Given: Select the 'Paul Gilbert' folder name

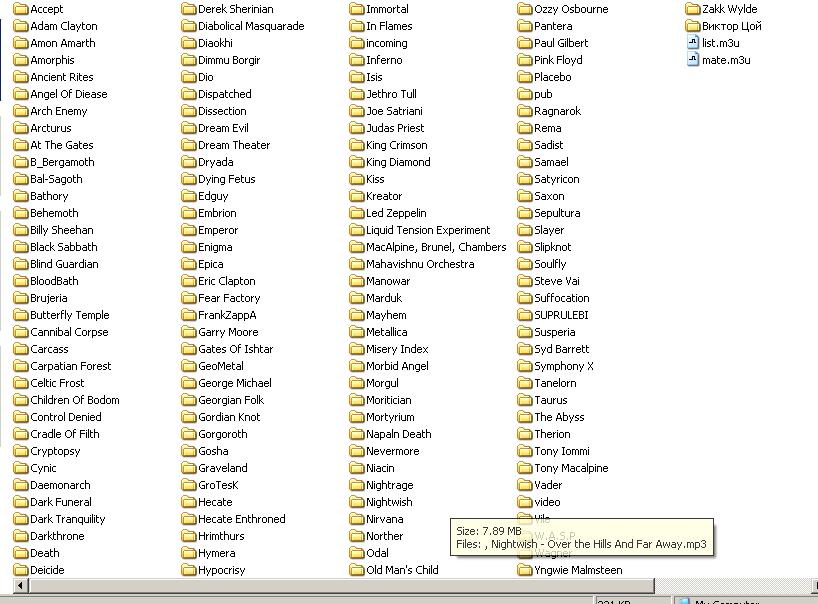Looking at the screenshot, I should [x=561, y=43].
